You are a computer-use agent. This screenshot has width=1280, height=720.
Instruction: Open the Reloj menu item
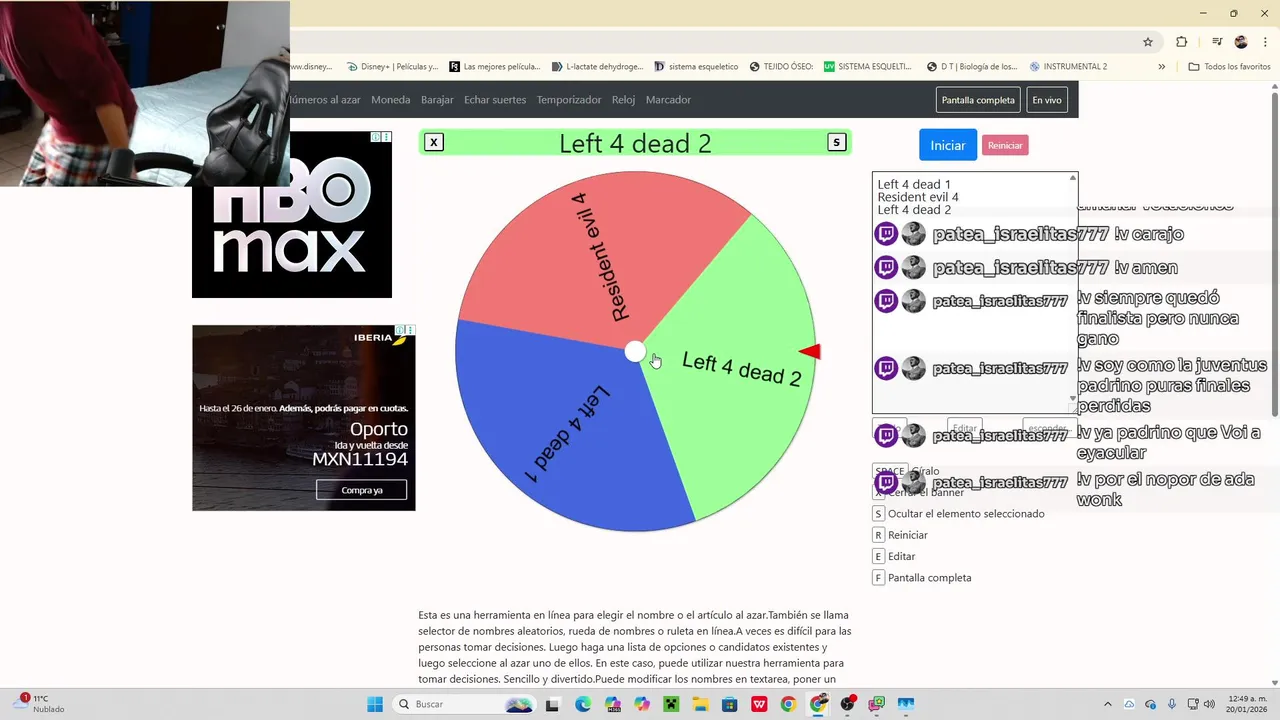(624, 100)
